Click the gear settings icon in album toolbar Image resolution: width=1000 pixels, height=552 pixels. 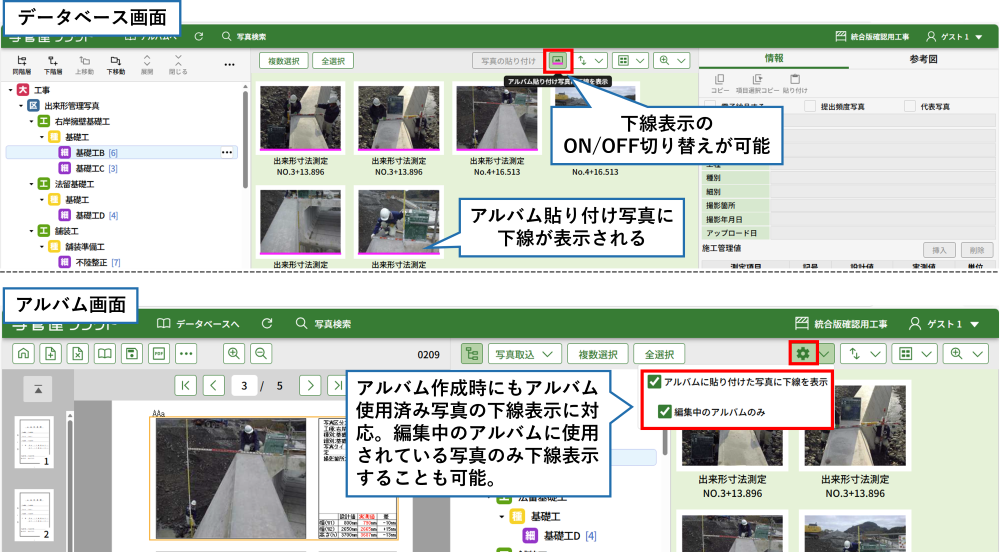pyautogui.click(x=801, y=354)
